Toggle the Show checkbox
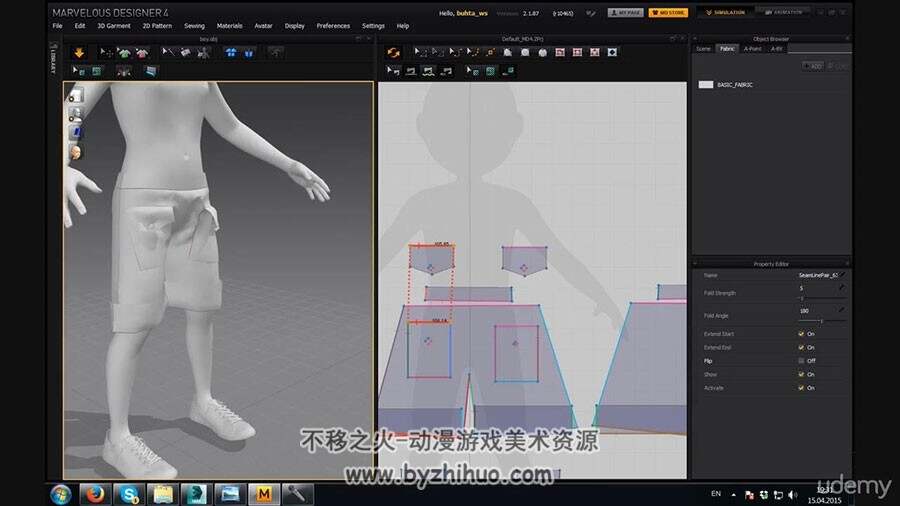The width and height of the screenshot is (900, 506). click(x=801, y=374)
